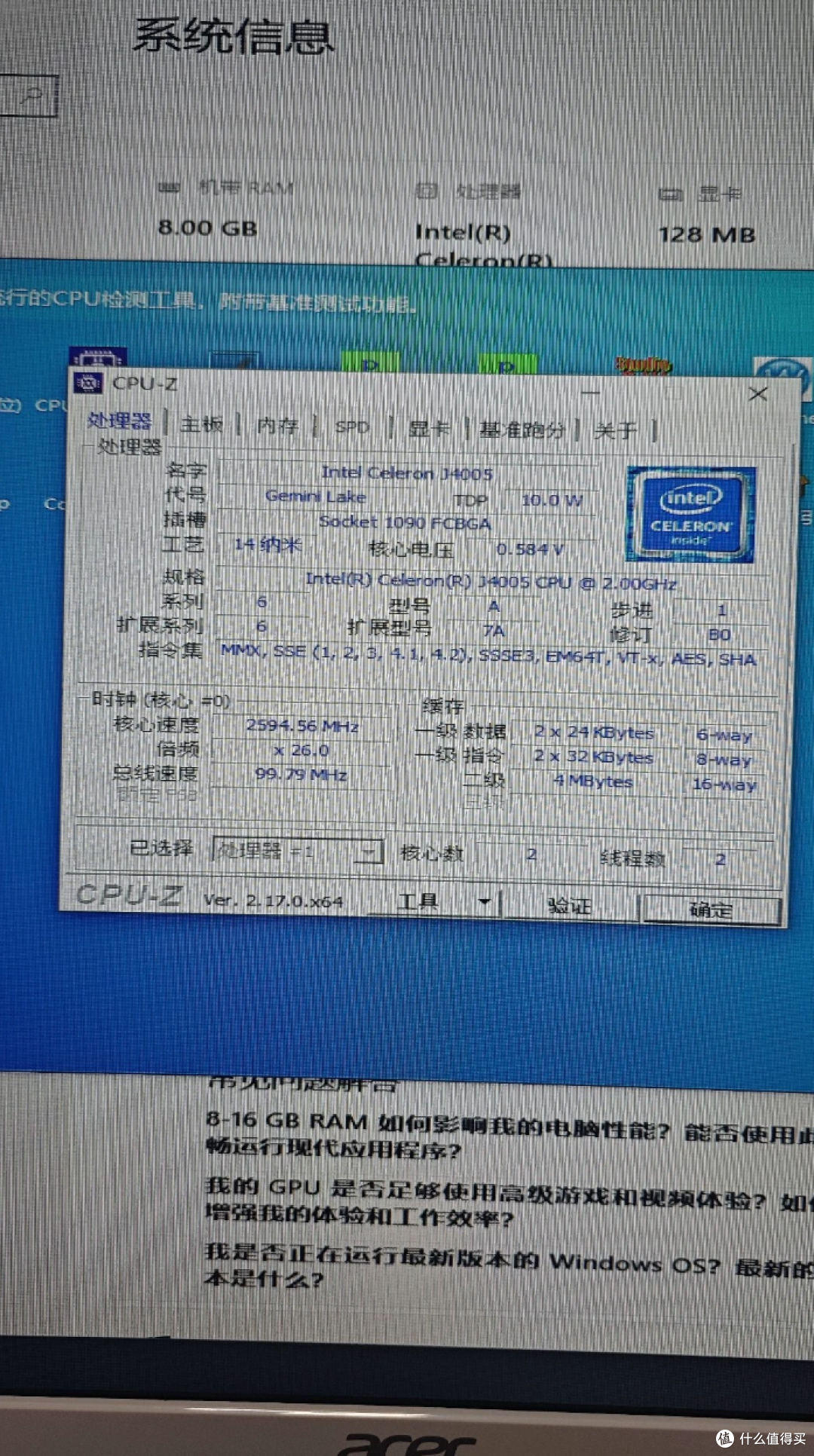Click the 6-way cache associativity value
The height and width of the screenshot is (1456, 814).
coord(724,735)
